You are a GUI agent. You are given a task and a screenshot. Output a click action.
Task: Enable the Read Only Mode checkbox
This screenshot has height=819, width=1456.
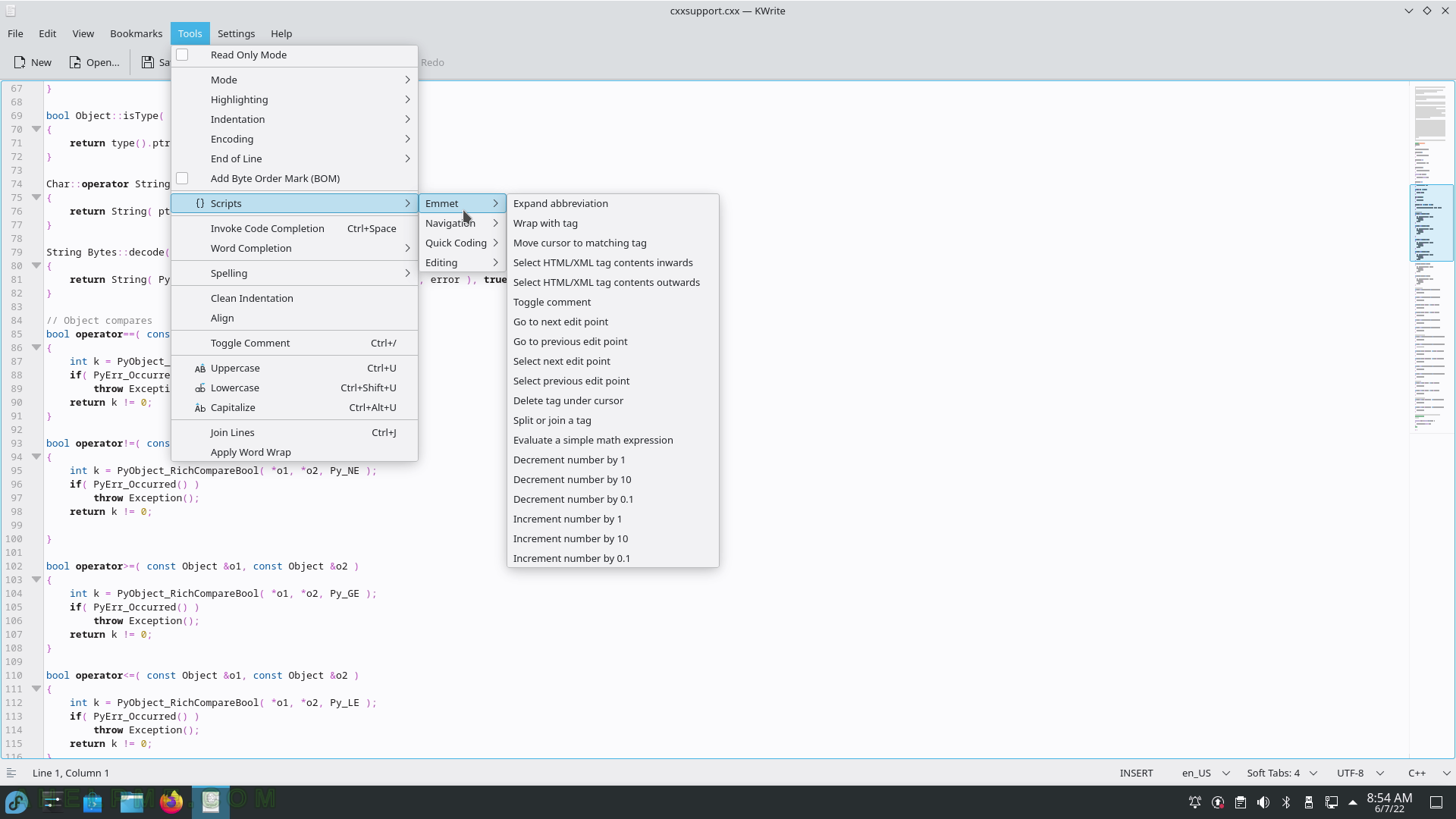pyautogui.click(x=182, y=55)
